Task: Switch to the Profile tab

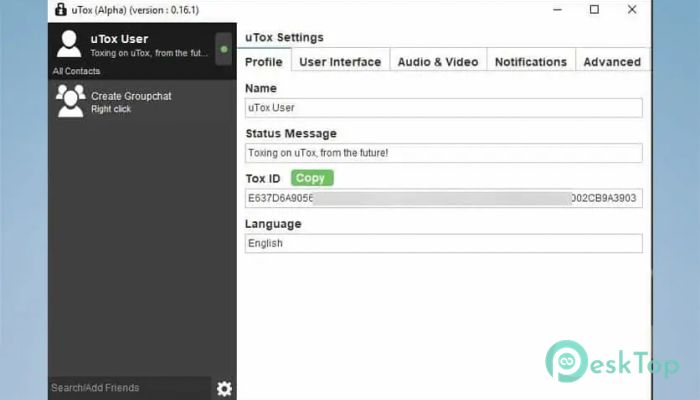Action: 264,62
